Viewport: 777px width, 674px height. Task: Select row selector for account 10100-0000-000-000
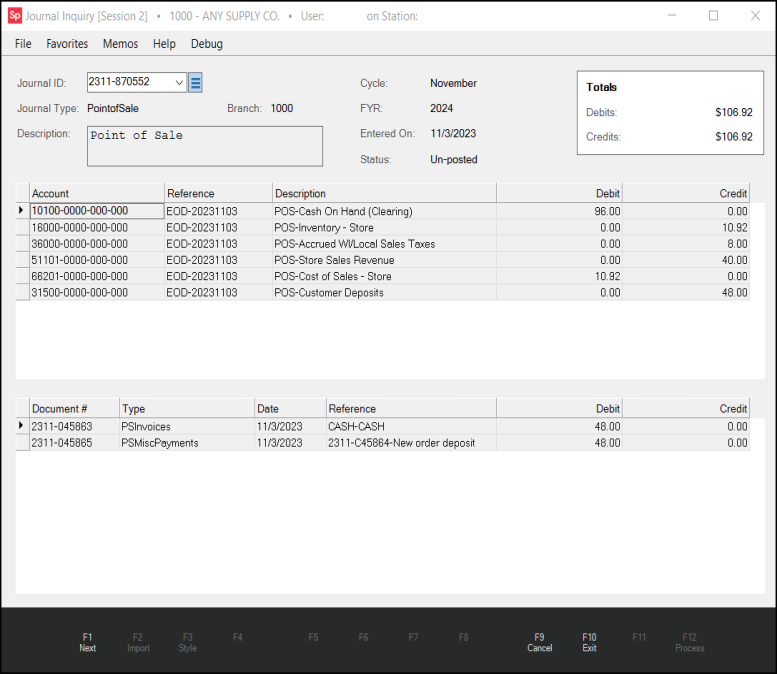coord(22,211)
